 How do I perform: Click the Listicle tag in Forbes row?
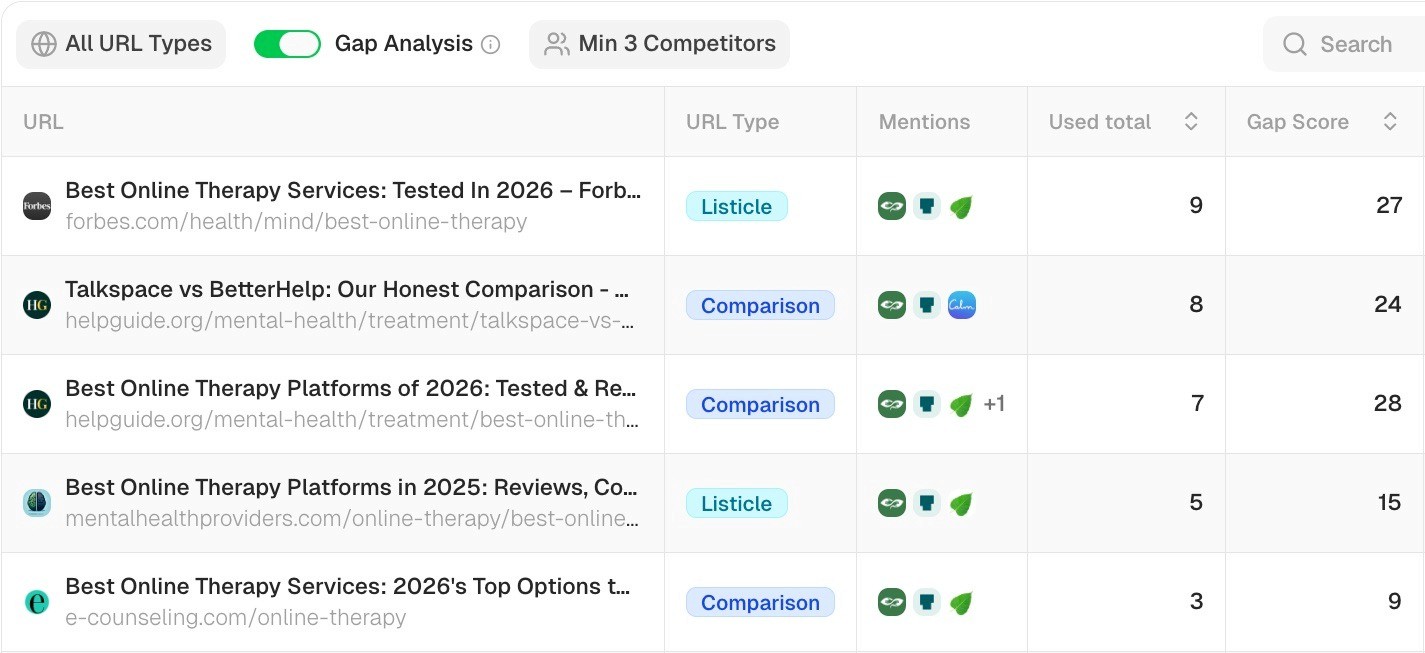(736, 206)
